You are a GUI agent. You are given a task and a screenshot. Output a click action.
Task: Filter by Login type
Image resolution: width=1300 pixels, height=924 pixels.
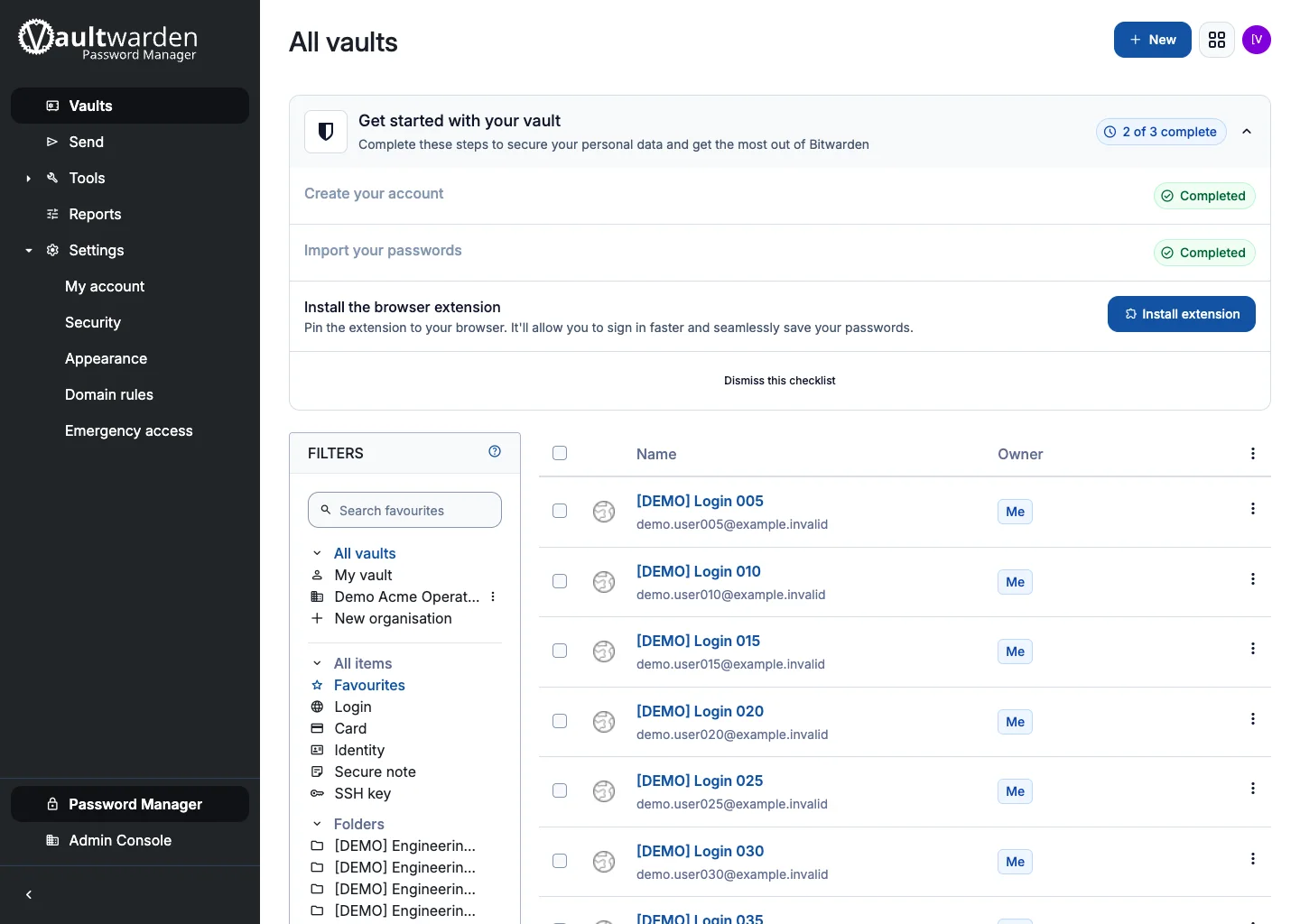[352, 707]
